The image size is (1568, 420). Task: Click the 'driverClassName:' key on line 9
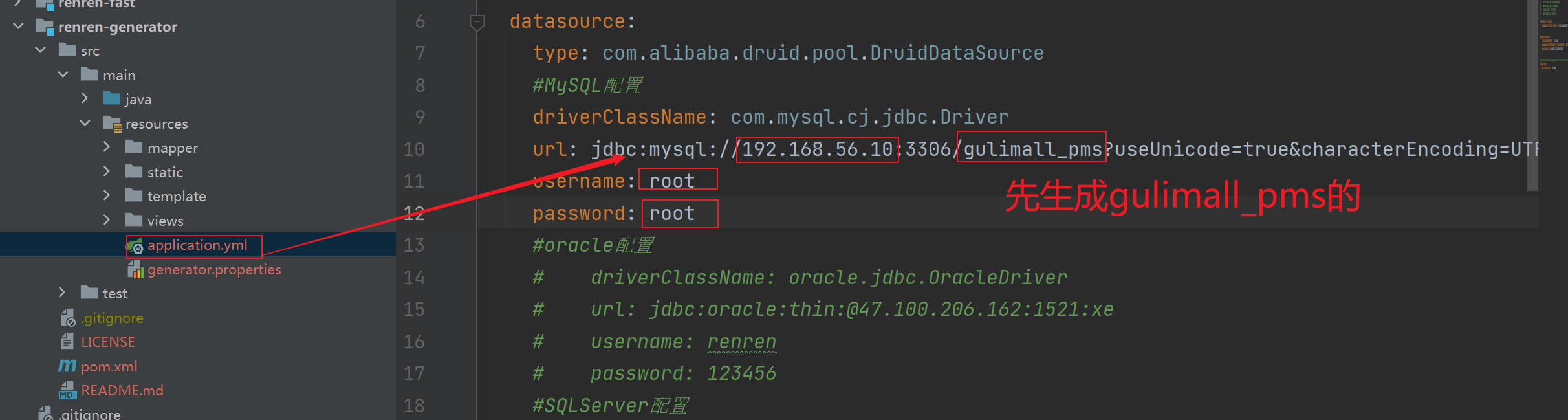624,117
